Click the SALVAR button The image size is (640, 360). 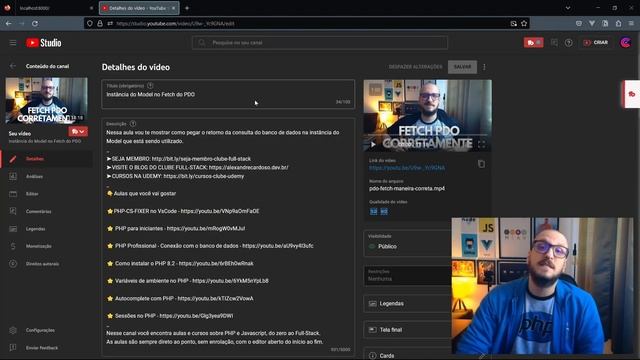(x=462, y=67)
